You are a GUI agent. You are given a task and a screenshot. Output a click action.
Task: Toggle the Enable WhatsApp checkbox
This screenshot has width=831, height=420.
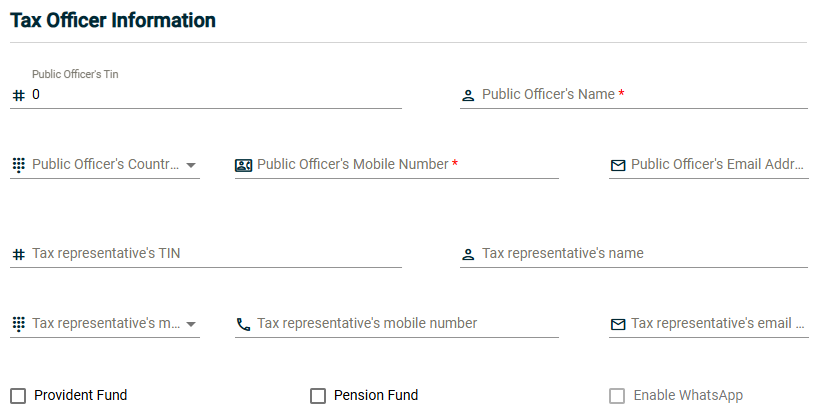pos(618,396)
